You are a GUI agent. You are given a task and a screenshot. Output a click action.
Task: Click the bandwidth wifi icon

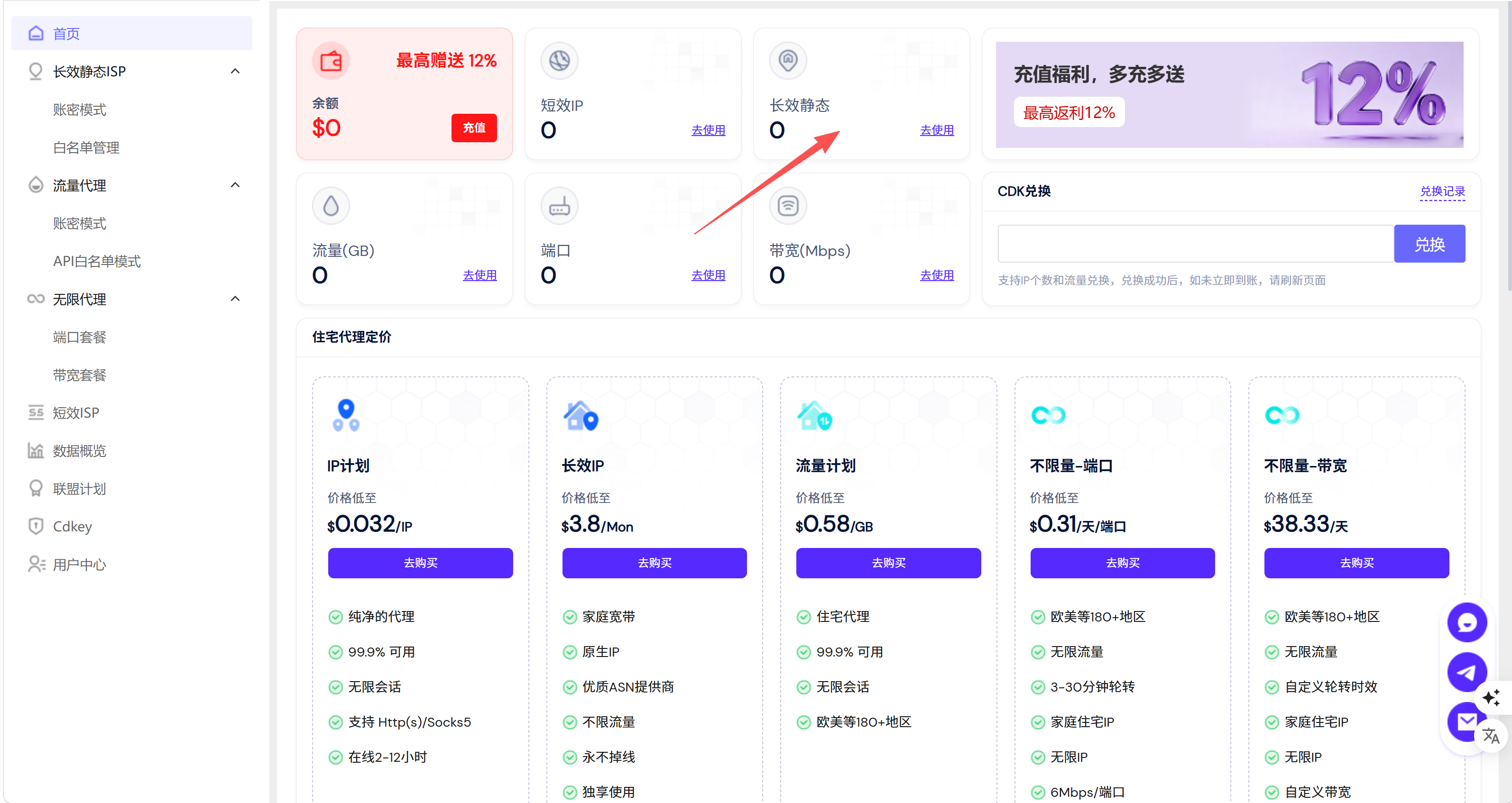(788, 206)
